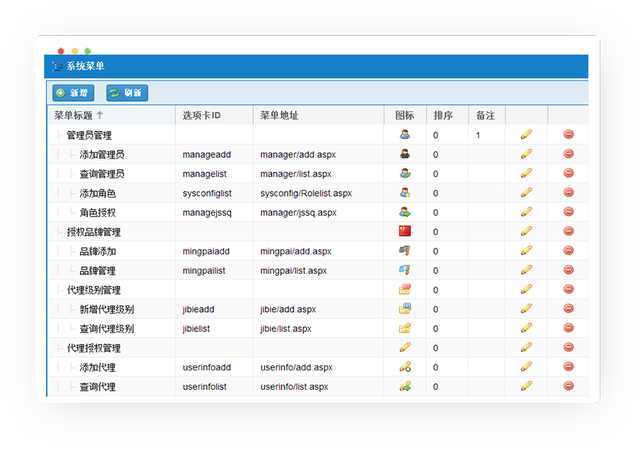Click the red flag icon of 授权品牌管理
Image resolution: width=640 pixels, height=449 pixels.
coord(405,231)
